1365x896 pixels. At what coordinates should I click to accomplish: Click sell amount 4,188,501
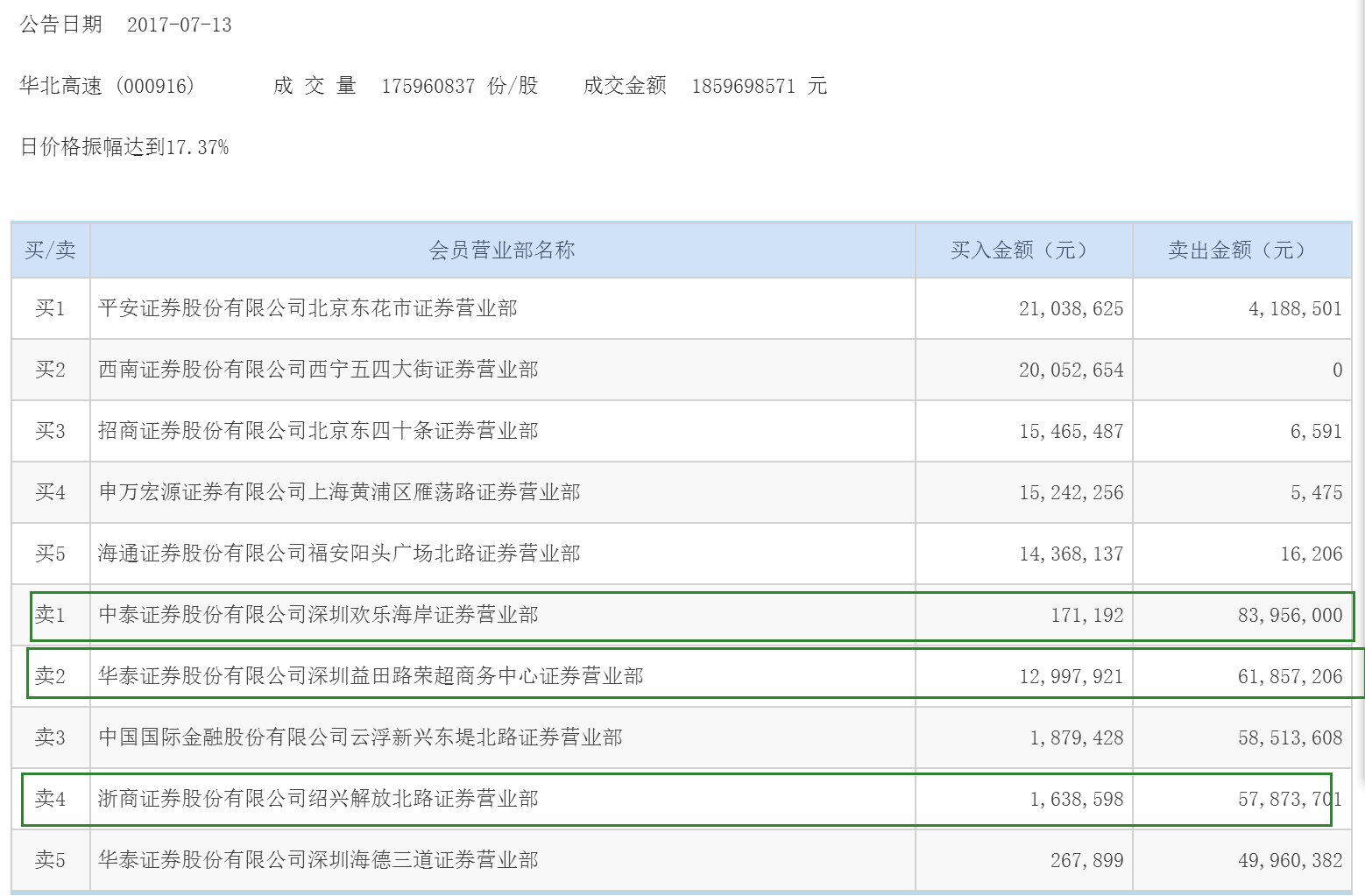[x=1295, y=308]
